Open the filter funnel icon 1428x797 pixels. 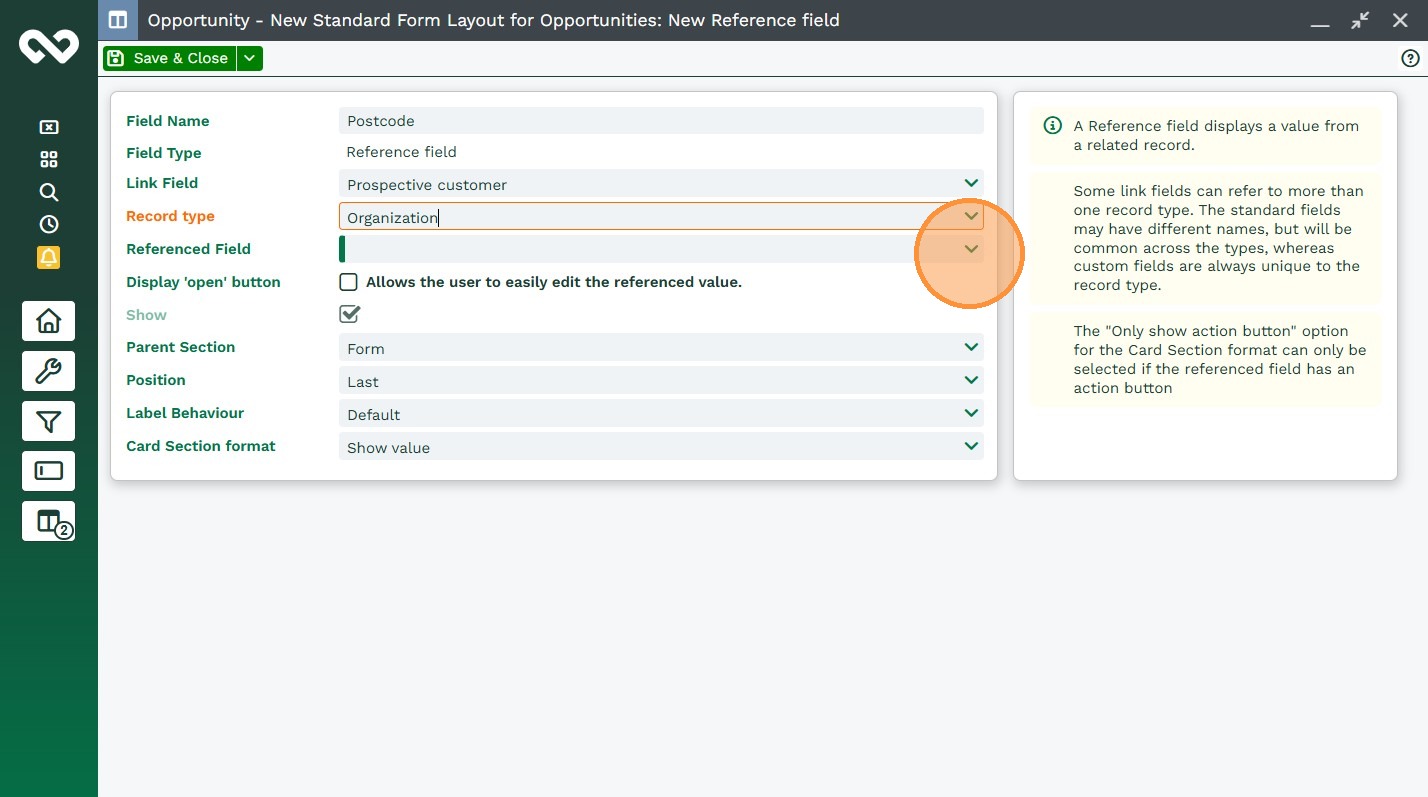(48, 421)
